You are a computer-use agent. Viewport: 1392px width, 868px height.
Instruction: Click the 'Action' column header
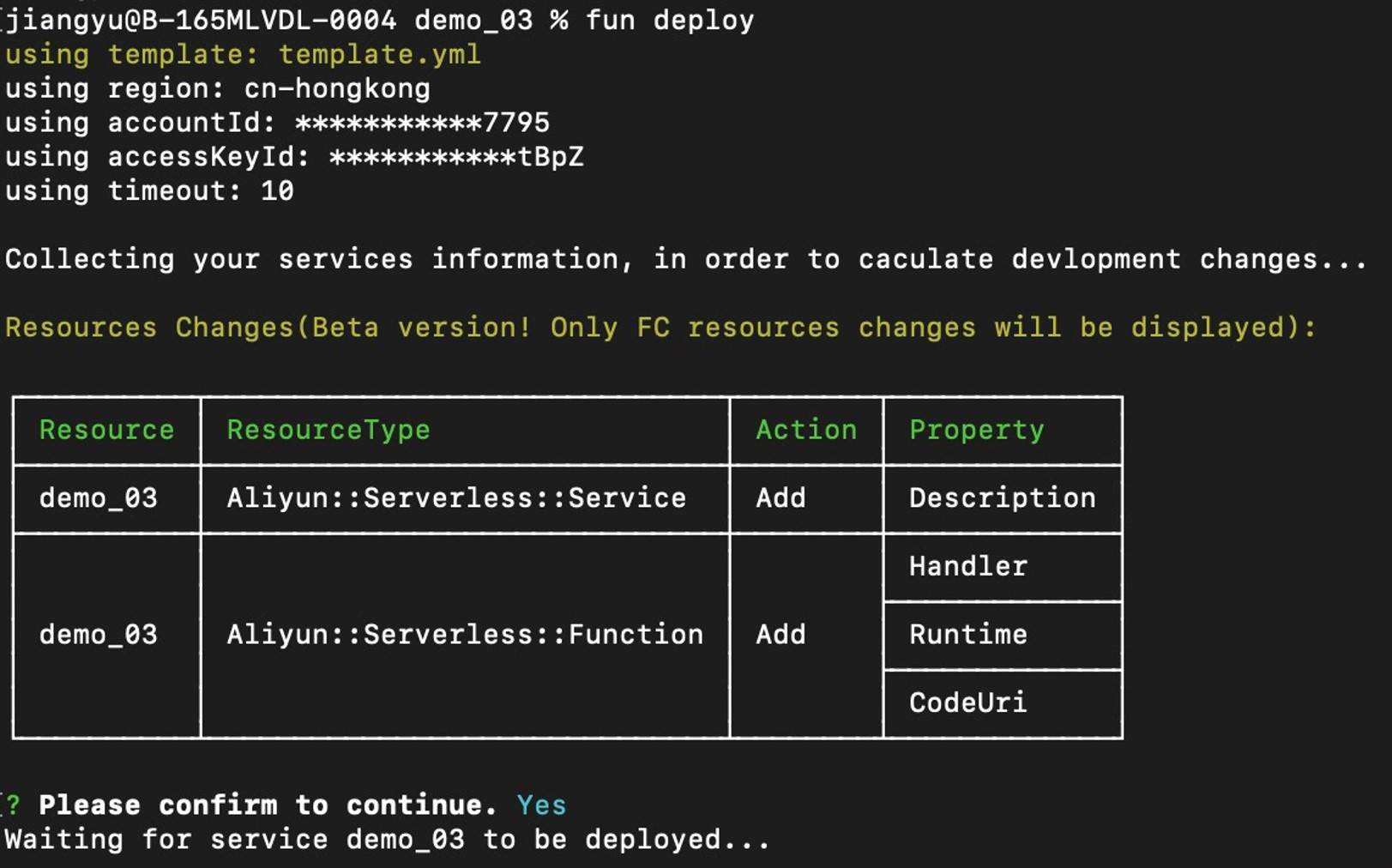point(805,430)
